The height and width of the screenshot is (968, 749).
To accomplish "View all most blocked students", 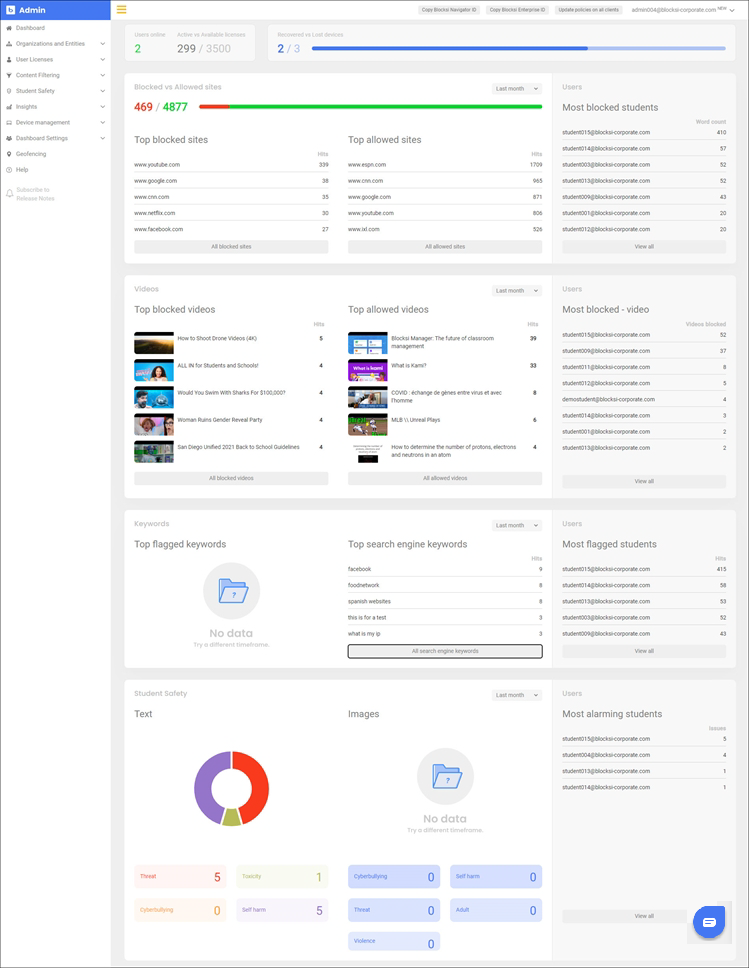I will [x=644, y=246].
